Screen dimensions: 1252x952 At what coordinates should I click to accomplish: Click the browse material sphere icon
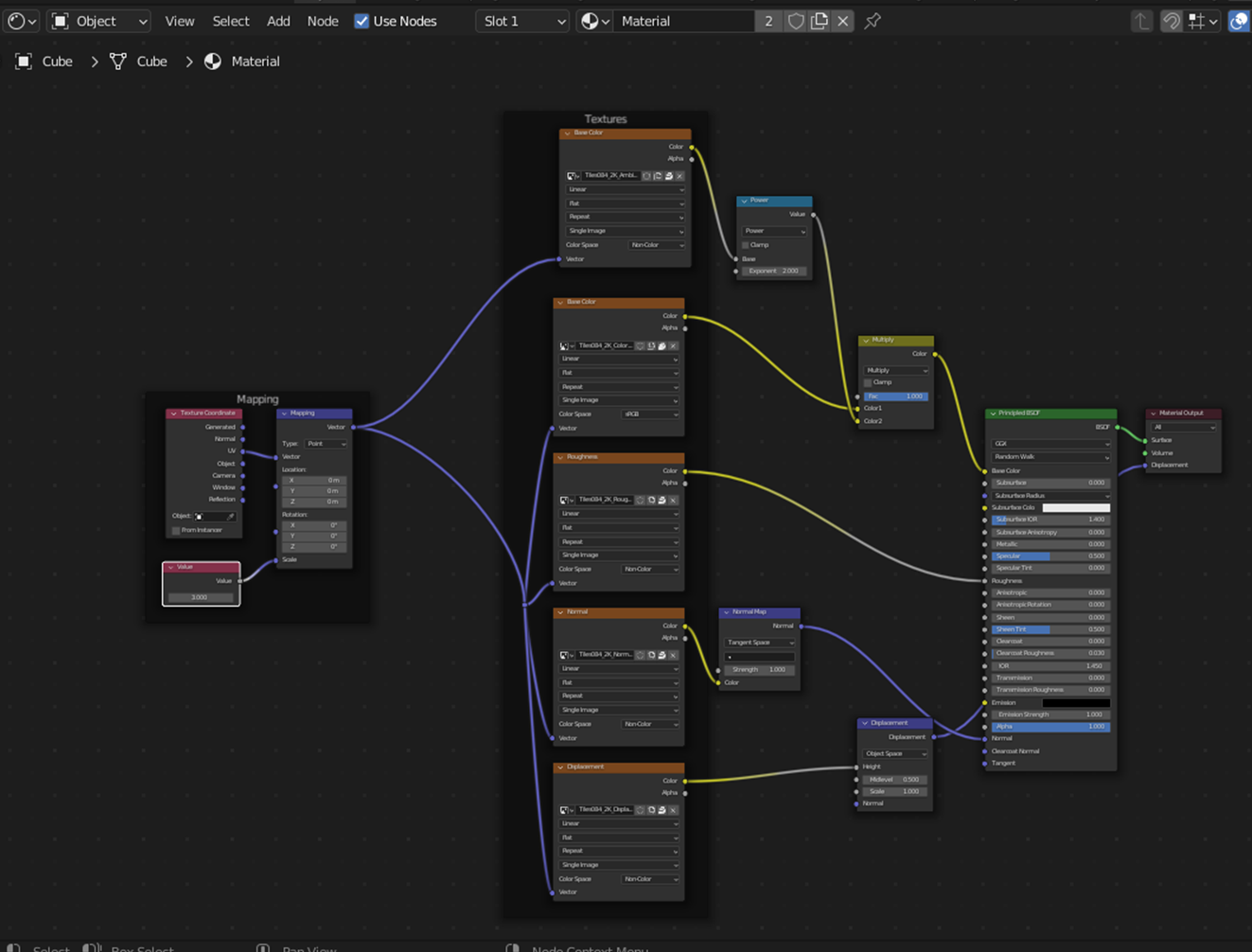point(595,21)
